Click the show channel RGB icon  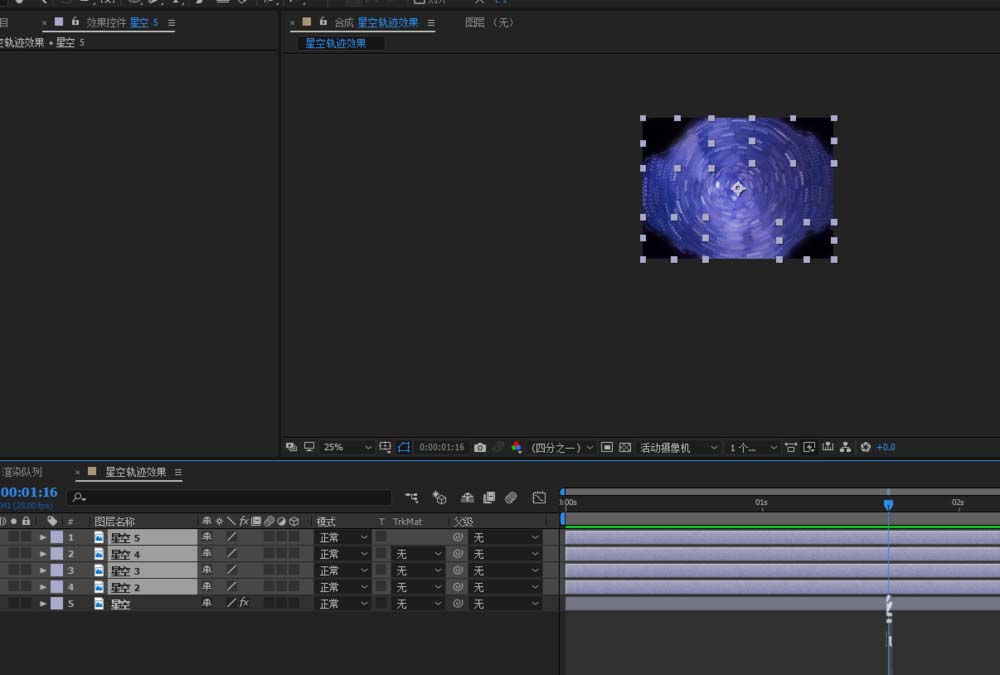[516, 447]
